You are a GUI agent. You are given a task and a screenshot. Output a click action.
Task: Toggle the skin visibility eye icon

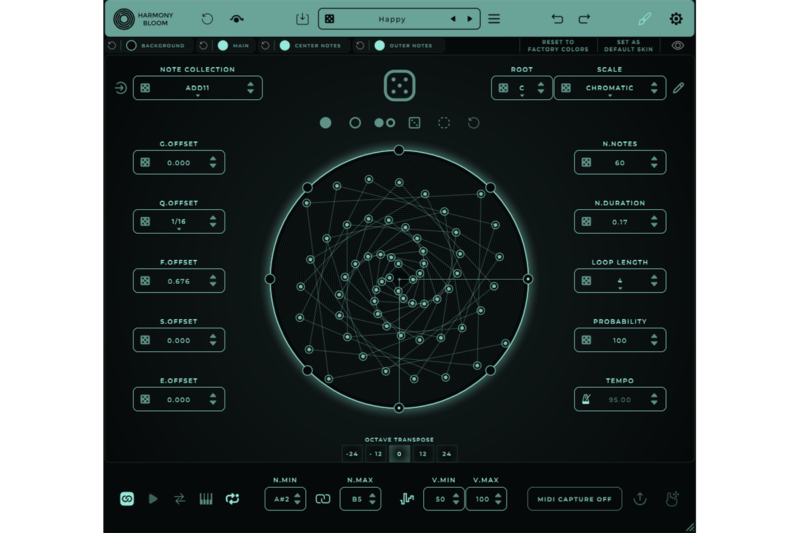pyautogui.click(x=678, y=46)
